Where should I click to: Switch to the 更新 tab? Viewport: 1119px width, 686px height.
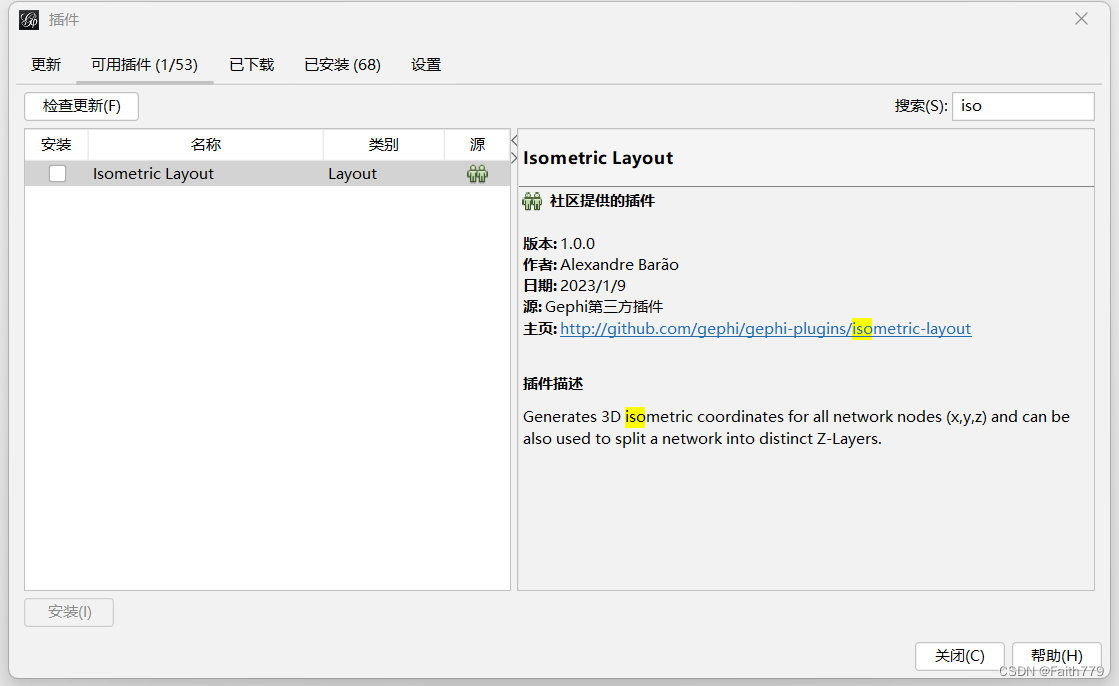click(46, 65)
